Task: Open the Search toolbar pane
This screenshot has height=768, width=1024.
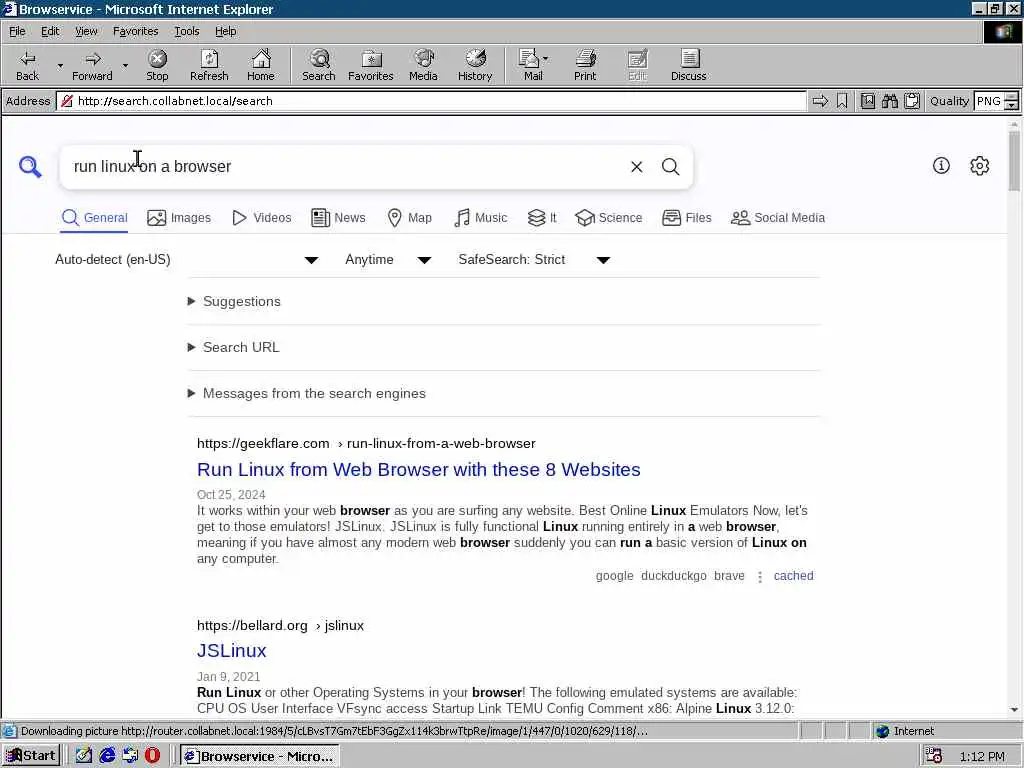Action: pyautogui.click(x=319, y=65)
